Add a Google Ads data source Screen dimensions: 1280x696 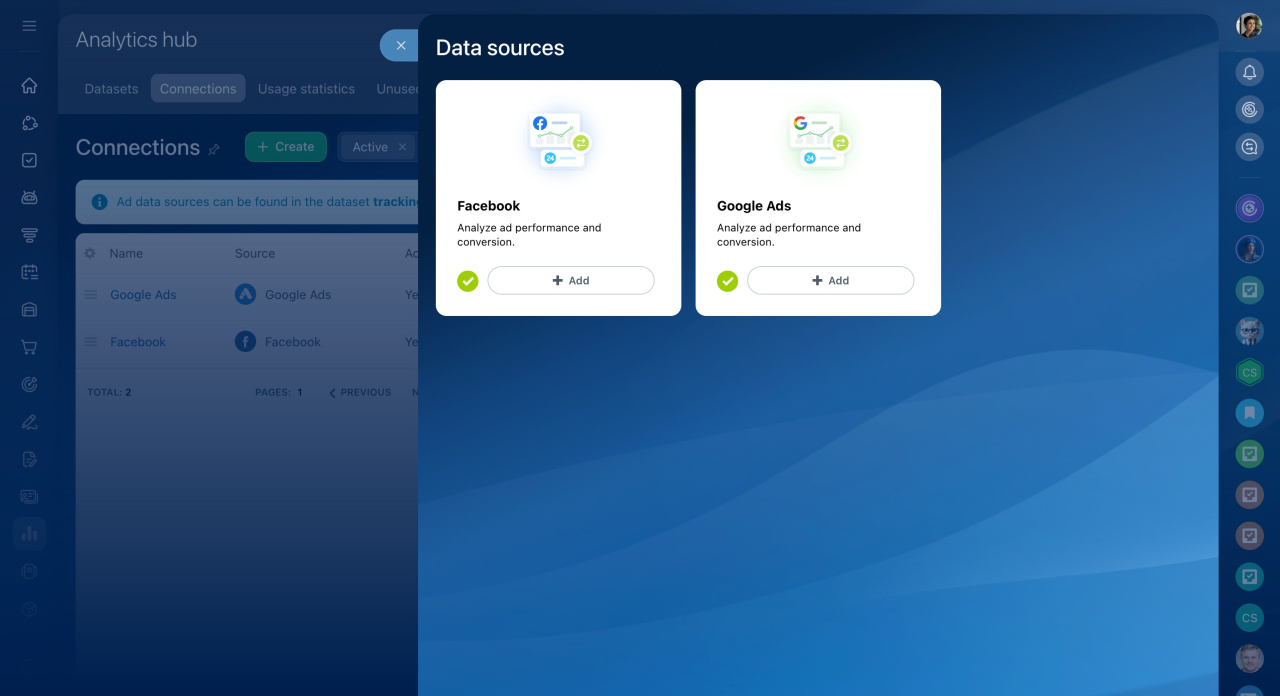click(830, 281)
